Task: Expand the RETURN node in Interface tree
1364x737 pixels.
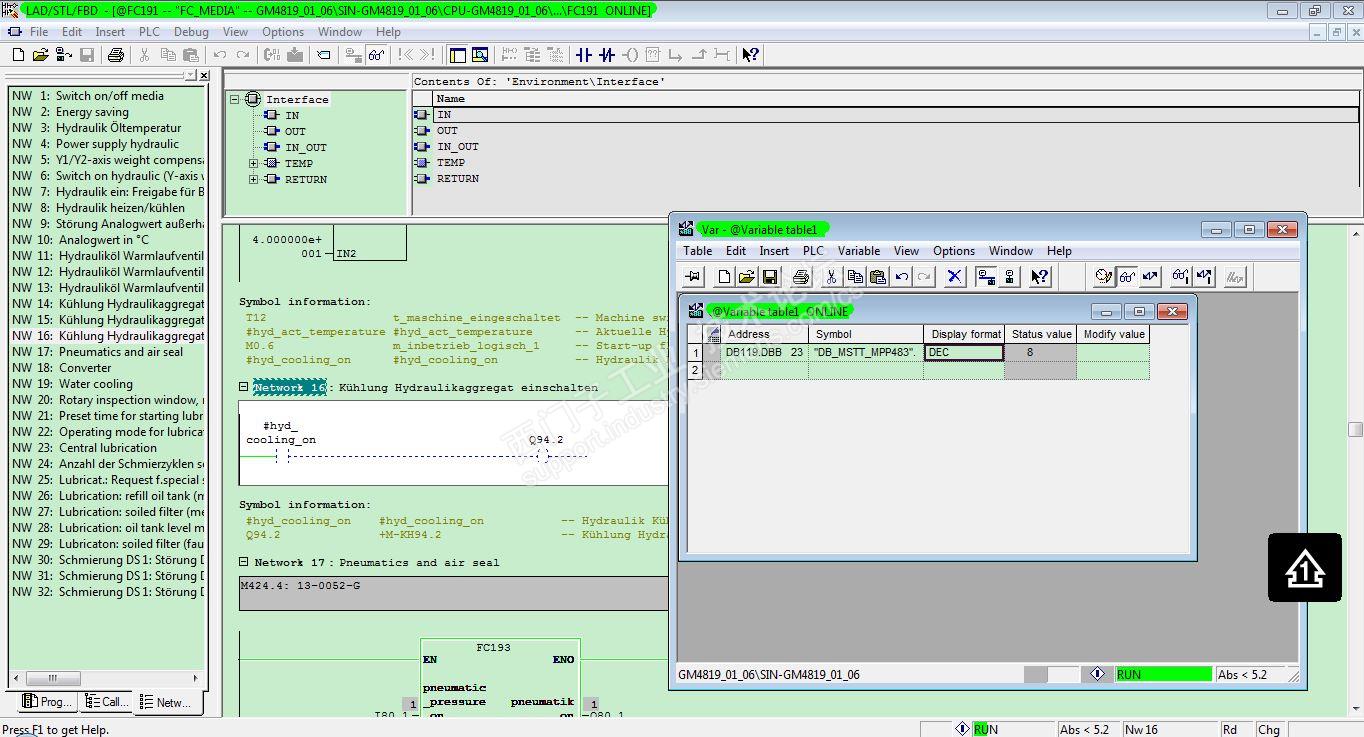Action: (254, 179)
